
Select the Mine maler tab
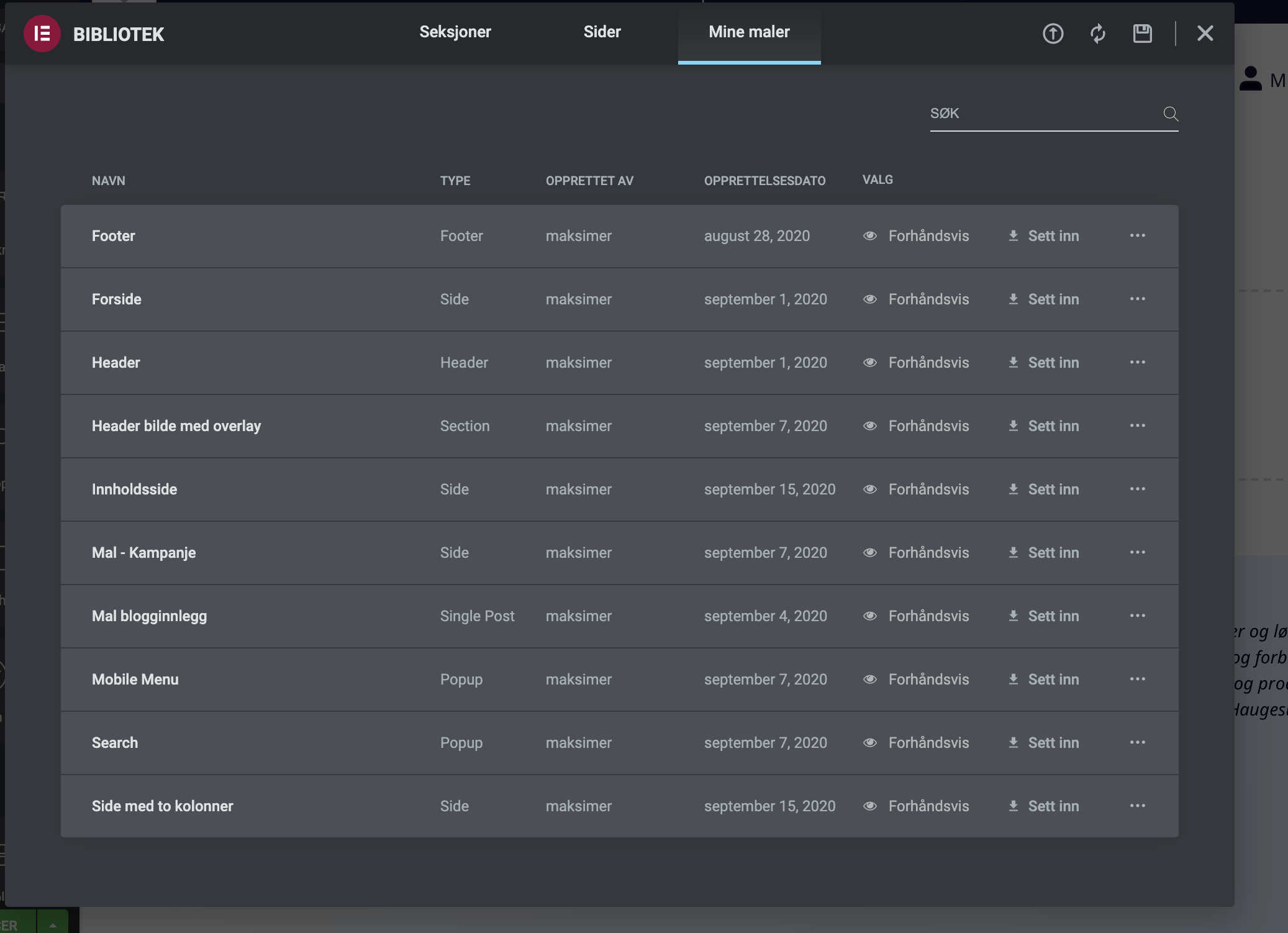749,32
